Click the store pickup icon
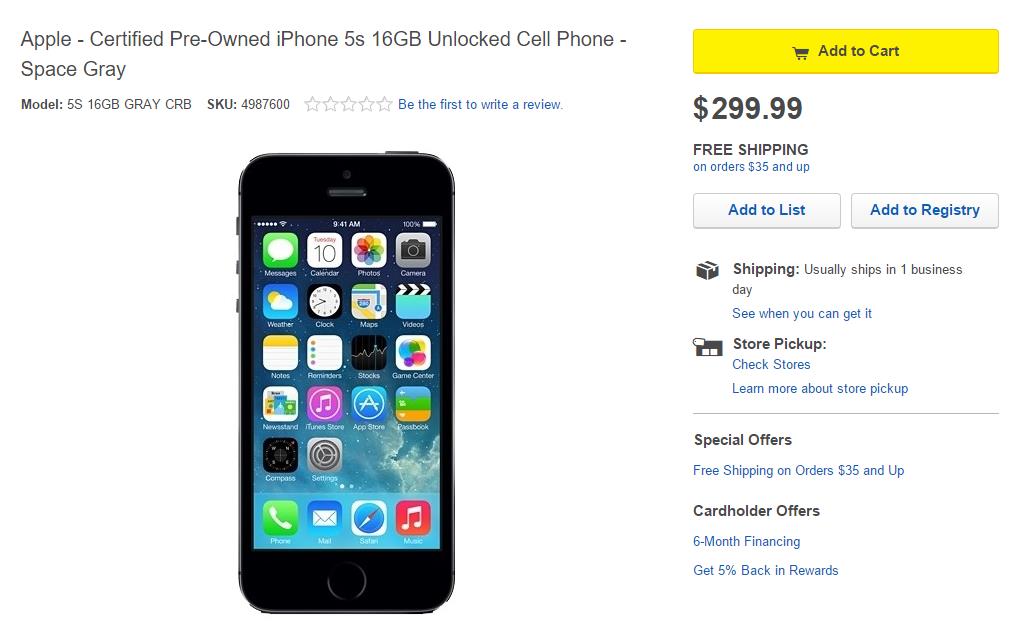 click(x=707, y=347)
